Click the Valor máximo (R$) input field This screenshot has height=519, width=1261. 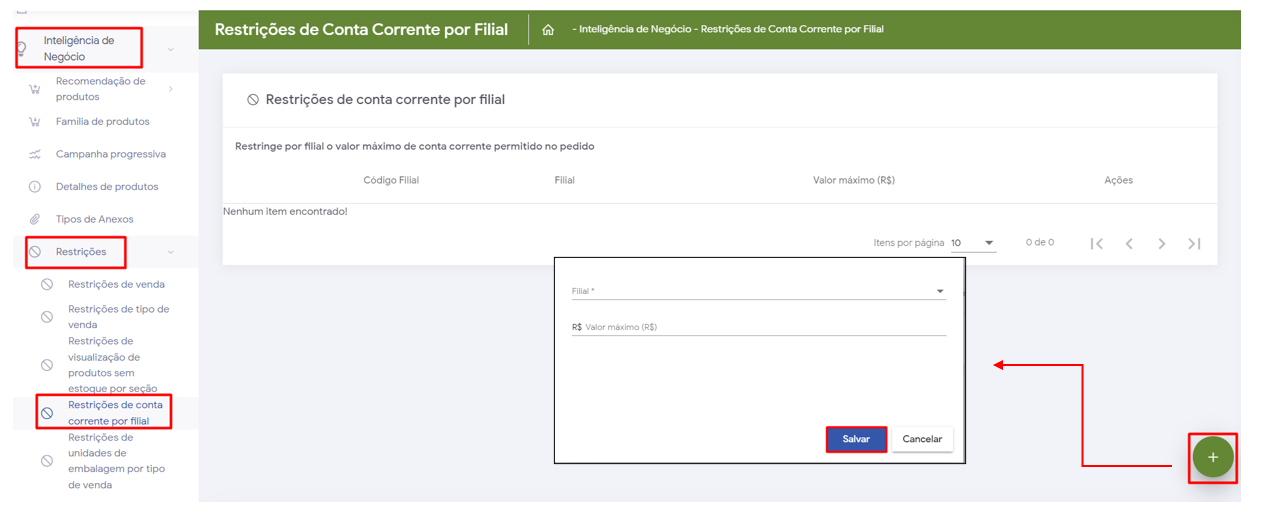764,327
